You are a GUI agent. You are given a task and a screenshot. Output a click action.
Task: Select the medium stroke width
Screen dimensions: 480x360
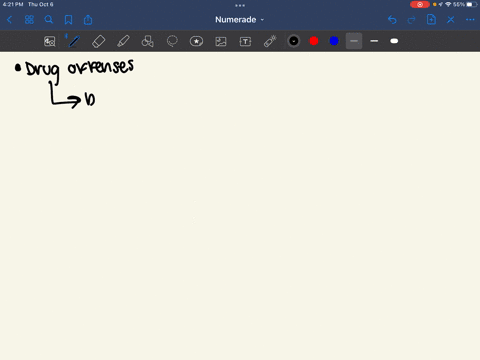(x=374, y=41)
